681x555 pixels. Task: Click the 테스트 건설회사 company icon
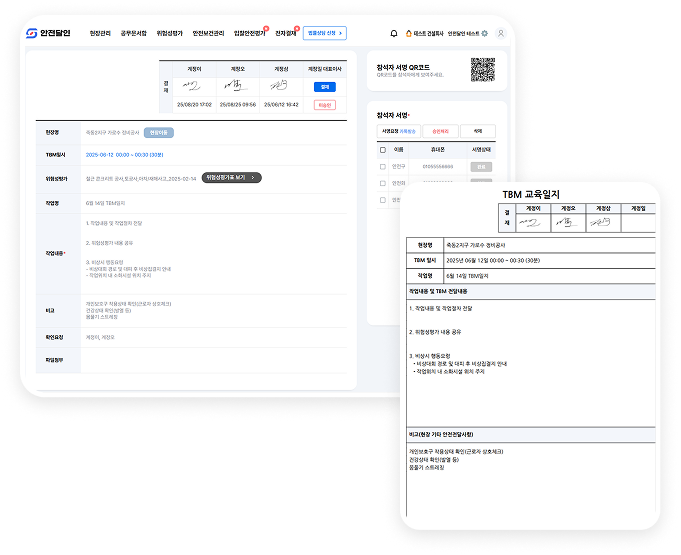(x=409, y=33)
